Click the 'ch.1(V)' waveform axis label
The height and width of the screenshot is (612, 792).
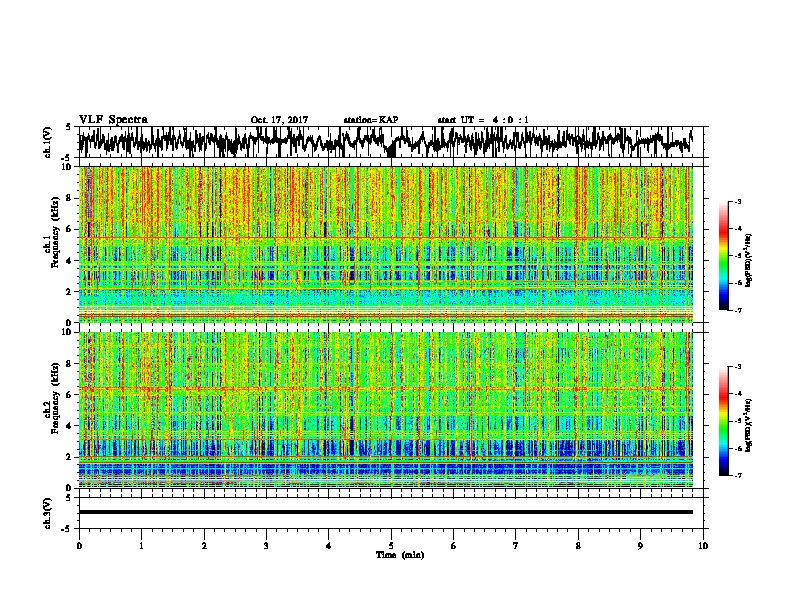tap(47, 142)
